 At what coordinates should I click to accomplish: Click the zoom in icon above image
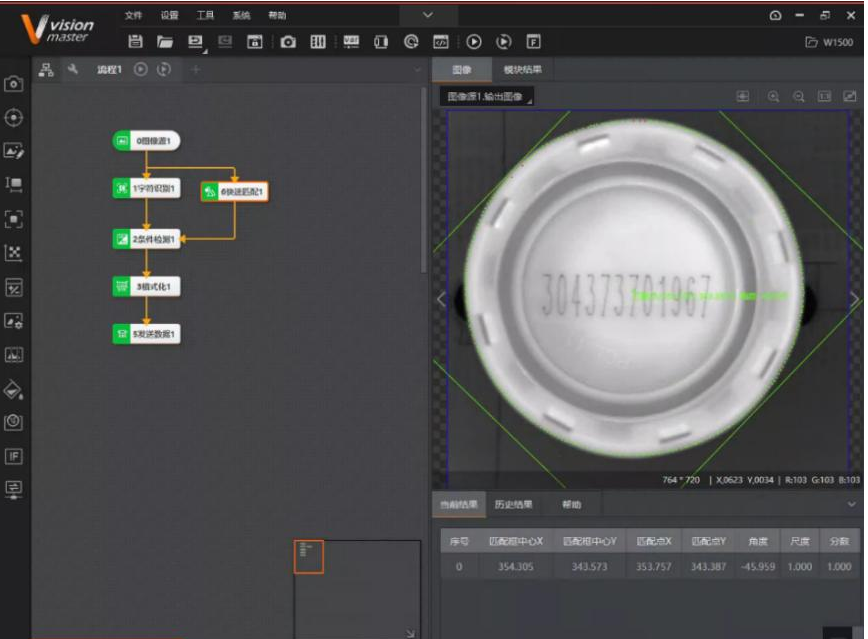pos(773,97)
